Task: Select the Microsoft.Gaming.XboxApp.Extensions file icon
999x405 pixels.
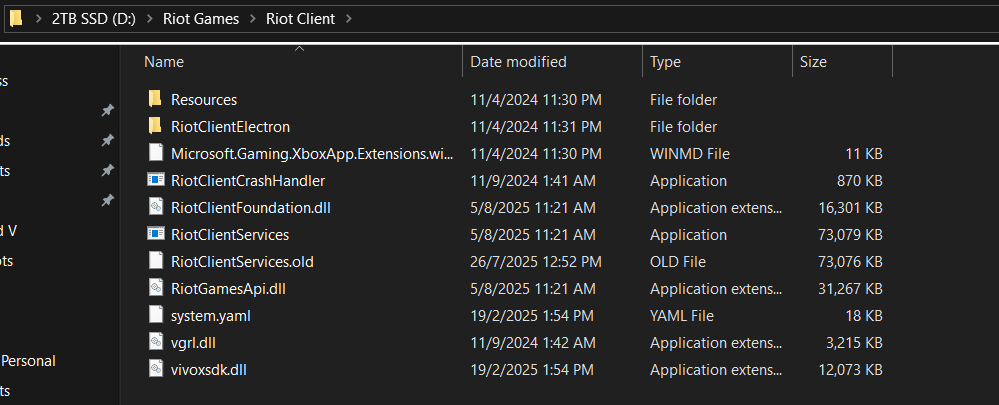Action: click(x=155, y=153)
